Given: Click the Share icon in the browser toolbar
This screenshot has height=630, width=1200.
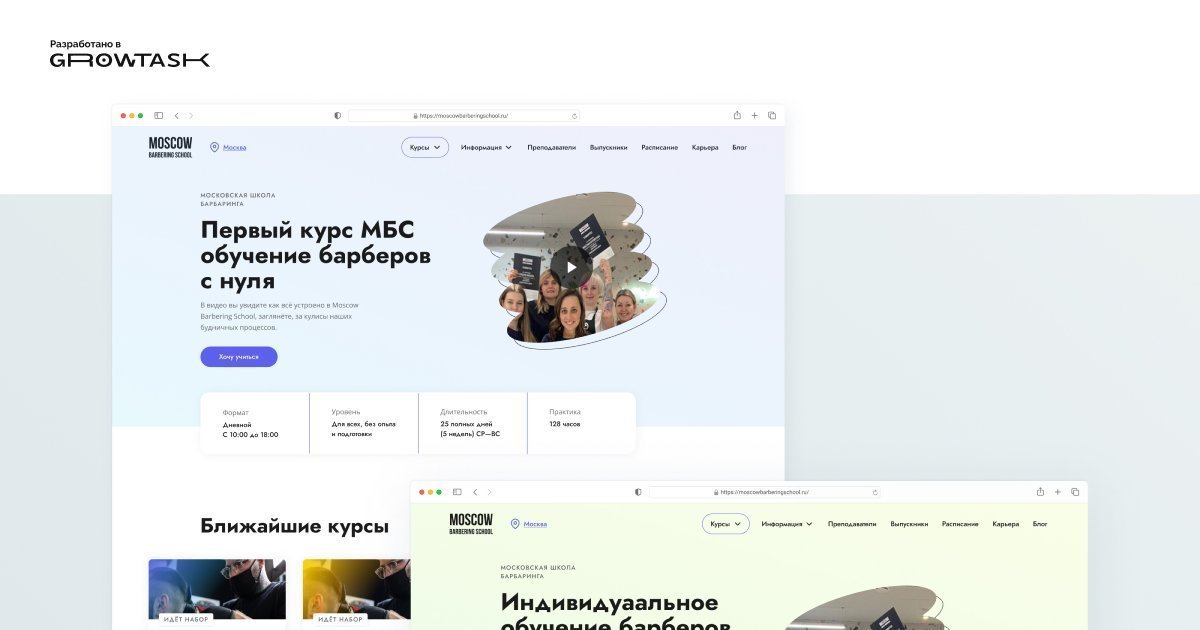Looking at the screenshot, I should 737,115.
